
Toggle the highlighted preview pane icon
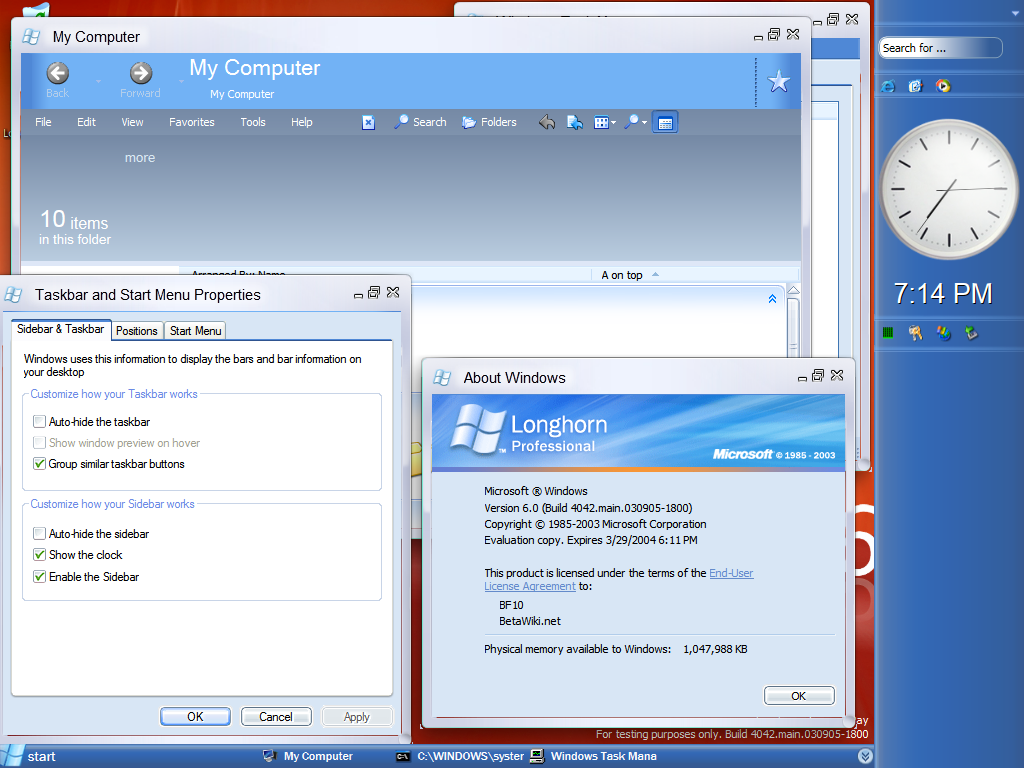665,122
